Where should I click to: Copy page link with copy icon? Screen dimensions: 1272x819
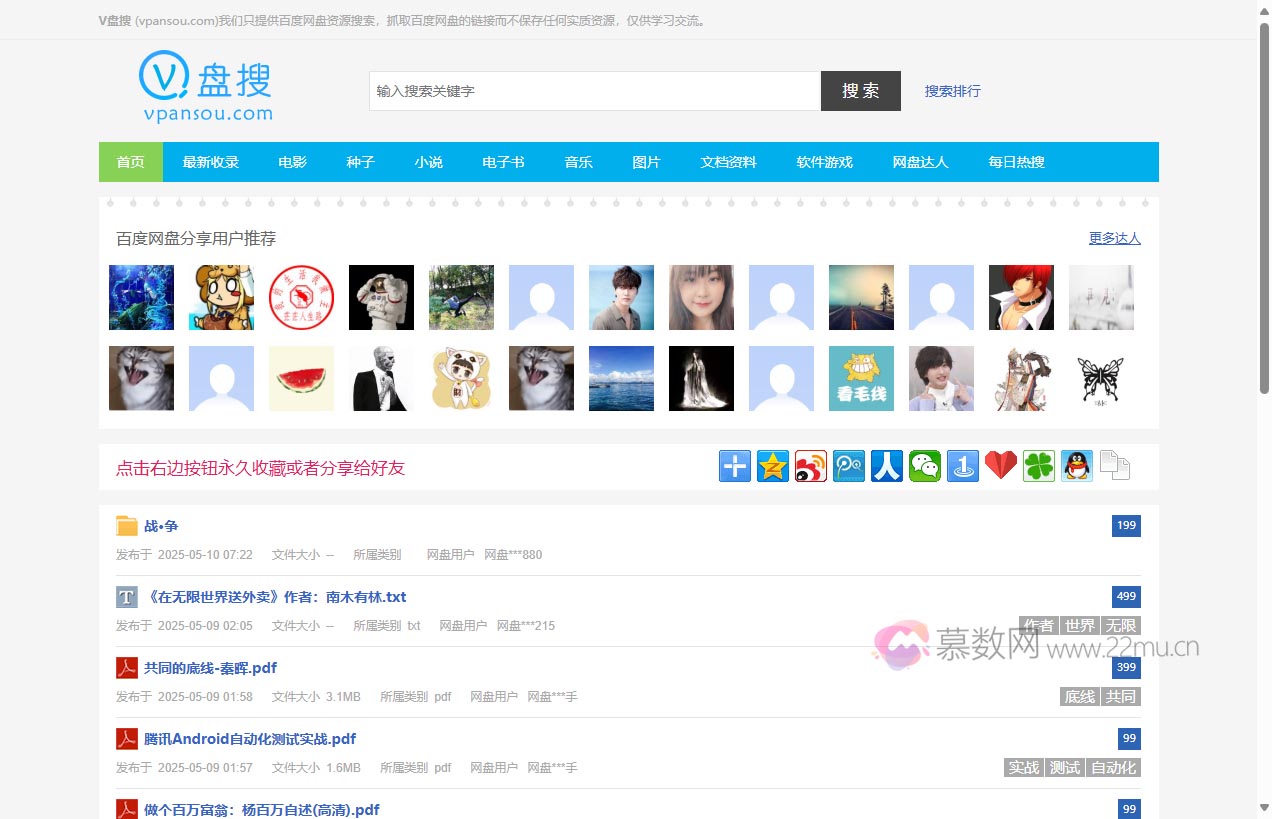pos(1115,466)
